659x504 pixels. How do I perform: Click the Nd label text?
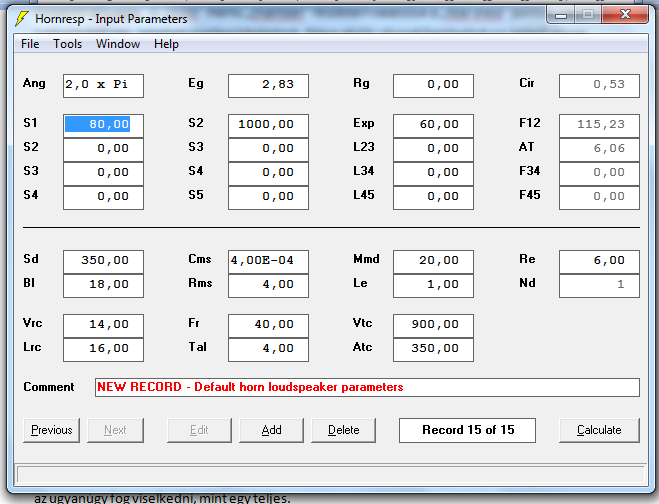click(527, 283)
